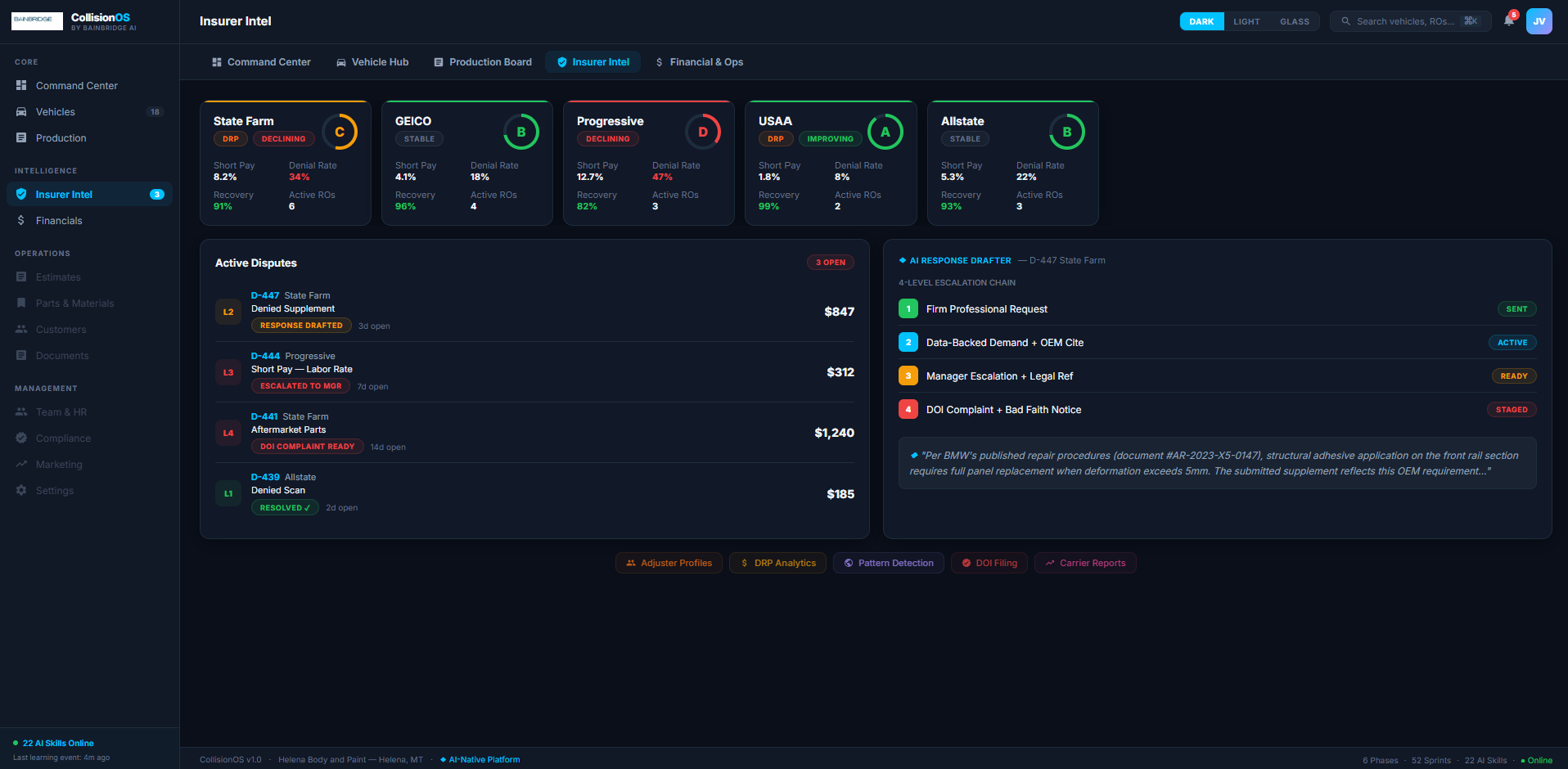Open the JV user avatar
The width and height of the screenshot is (1568, 769).
pyautogui.click(x=1539, y=21)
